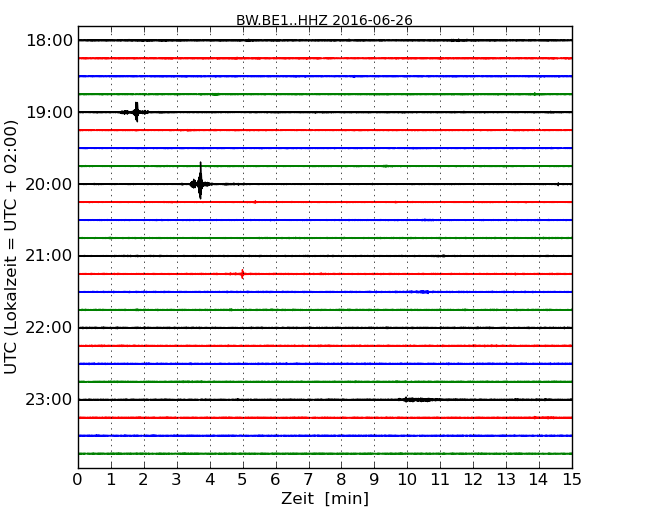This screenshot has width=650, height=520.
Task: Click the x-axis tick label 9
Action: click(x=374, y=479)
